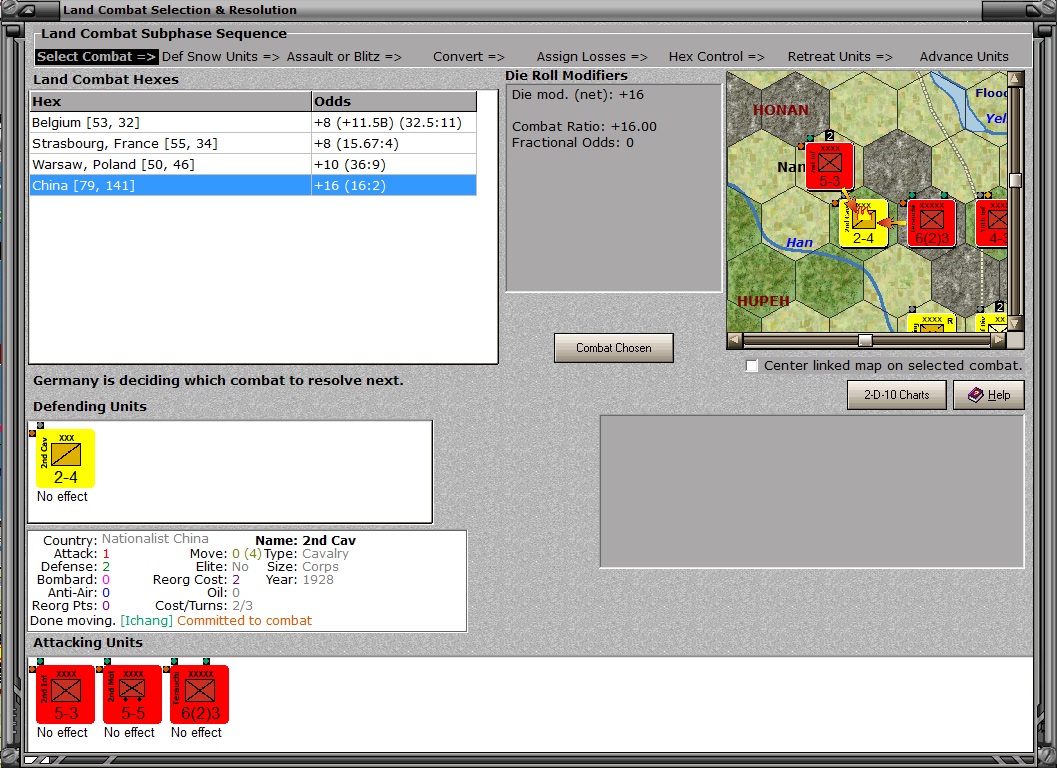Select the 2nd Cav defending unit counter

click(65, 459)
